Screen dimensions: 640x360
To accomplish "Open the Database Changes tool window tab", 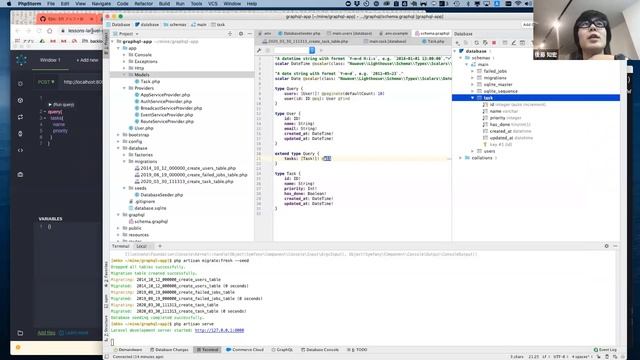I will tap(169, 350).
